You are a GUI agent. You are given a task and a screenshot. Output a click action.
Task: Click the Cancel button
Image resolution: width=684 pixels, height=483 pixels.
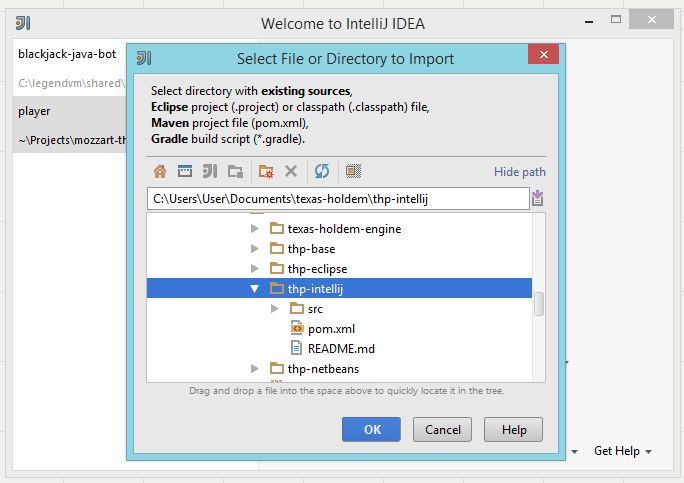(442, 430)
